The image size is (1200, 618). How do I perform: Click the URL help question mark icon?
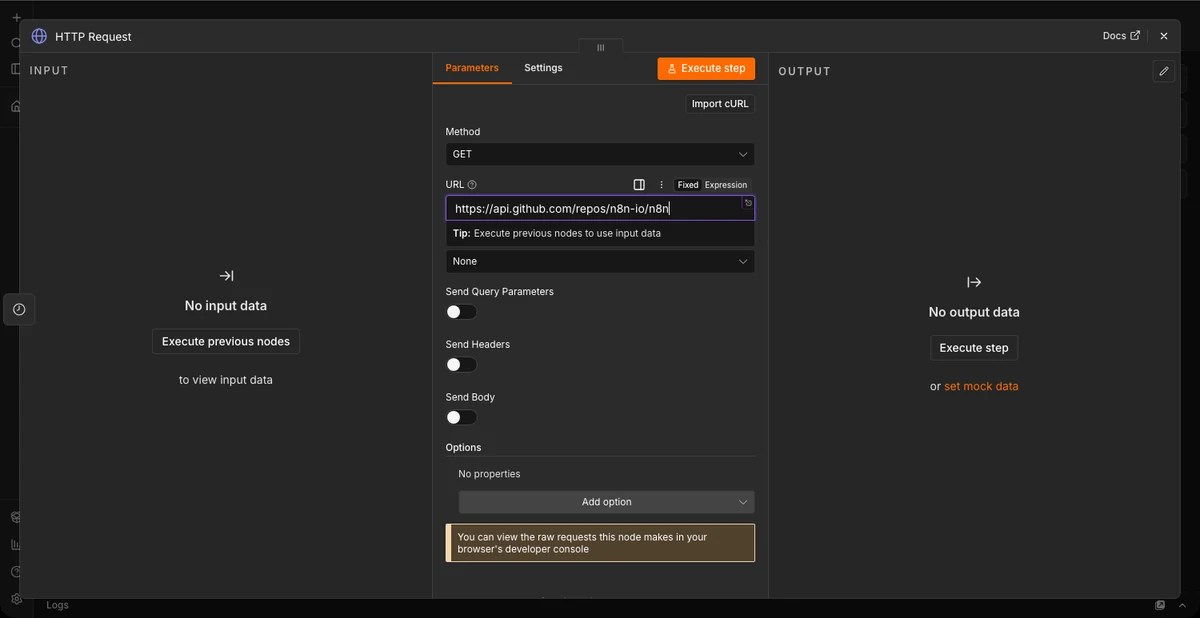pos(472,184)
